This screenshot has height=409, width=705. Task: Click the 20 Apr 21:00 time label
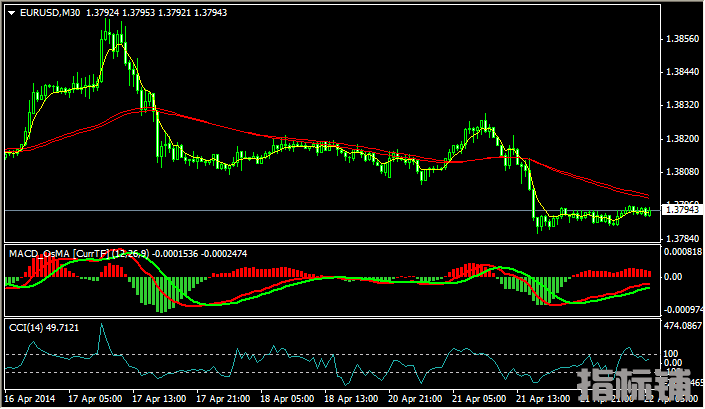click(414, 399)
